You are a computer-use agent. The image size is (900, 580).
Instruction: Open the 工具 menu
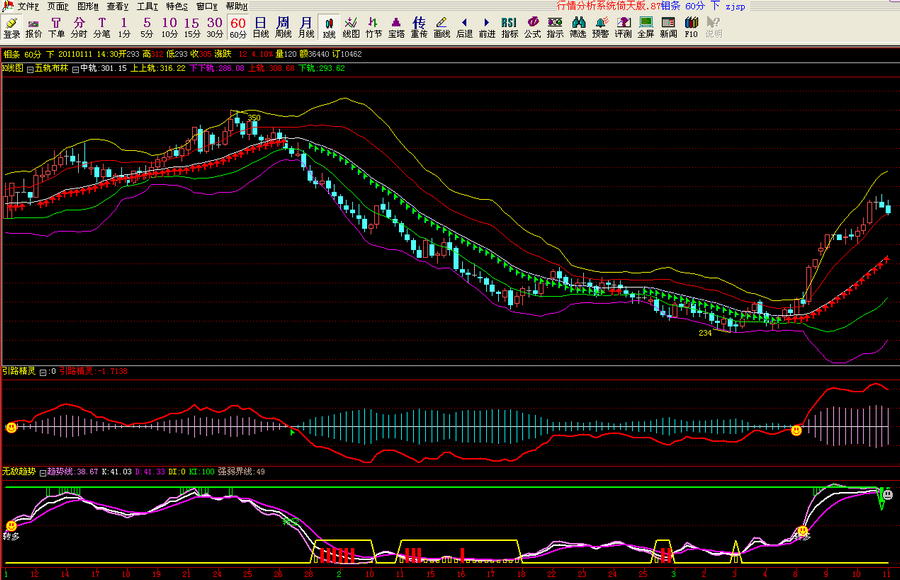click(146, 6)
